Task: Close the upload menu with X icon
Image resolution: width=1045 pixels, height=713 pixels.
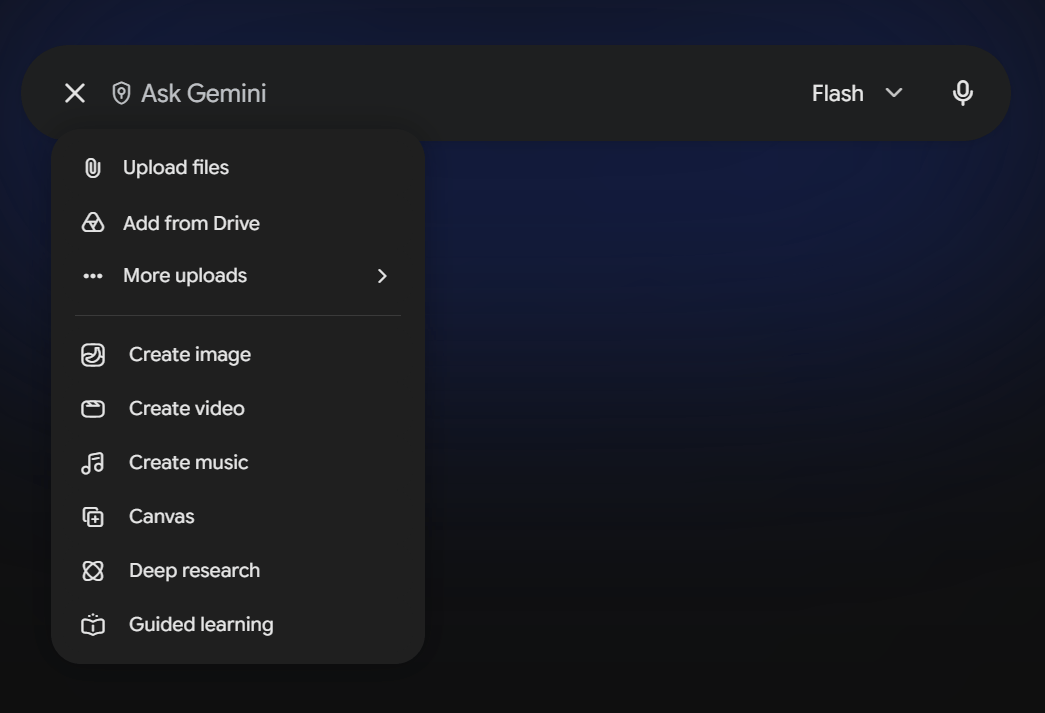Action: 75,93
